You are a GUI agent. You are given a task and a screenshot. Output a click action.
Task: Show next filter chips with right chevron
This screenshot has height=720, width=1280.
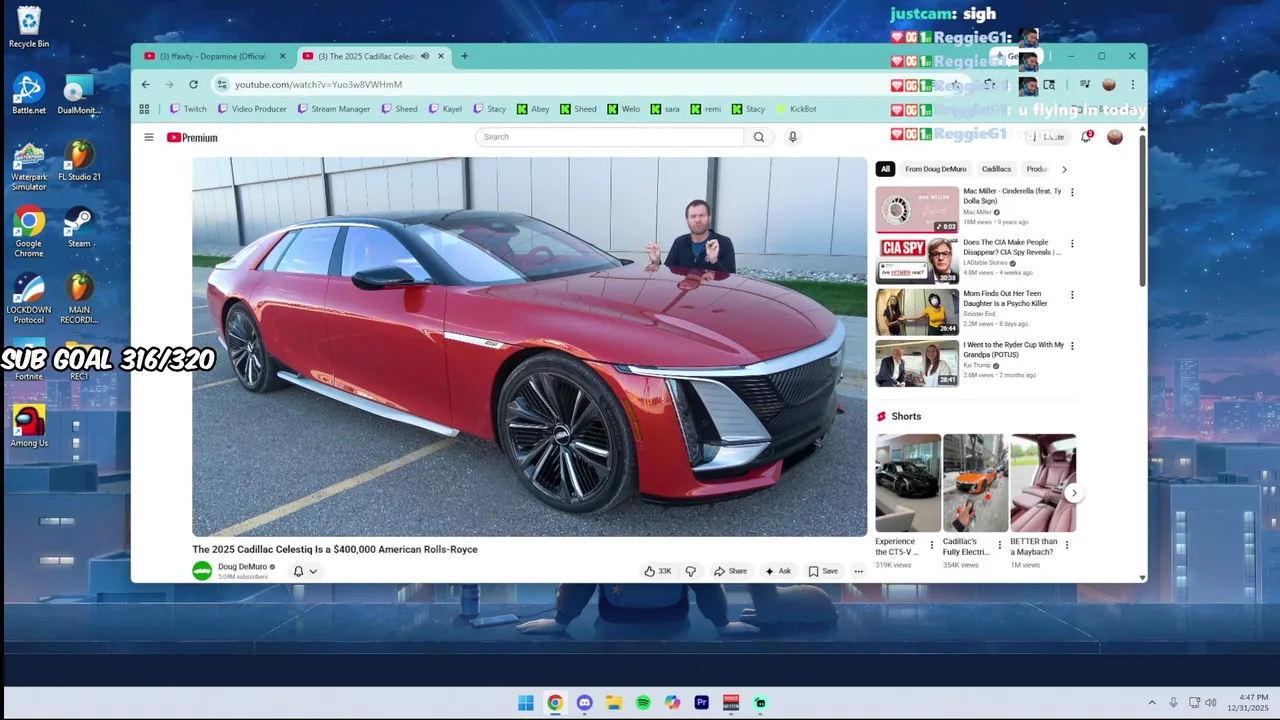click(x=1064, y=169)
